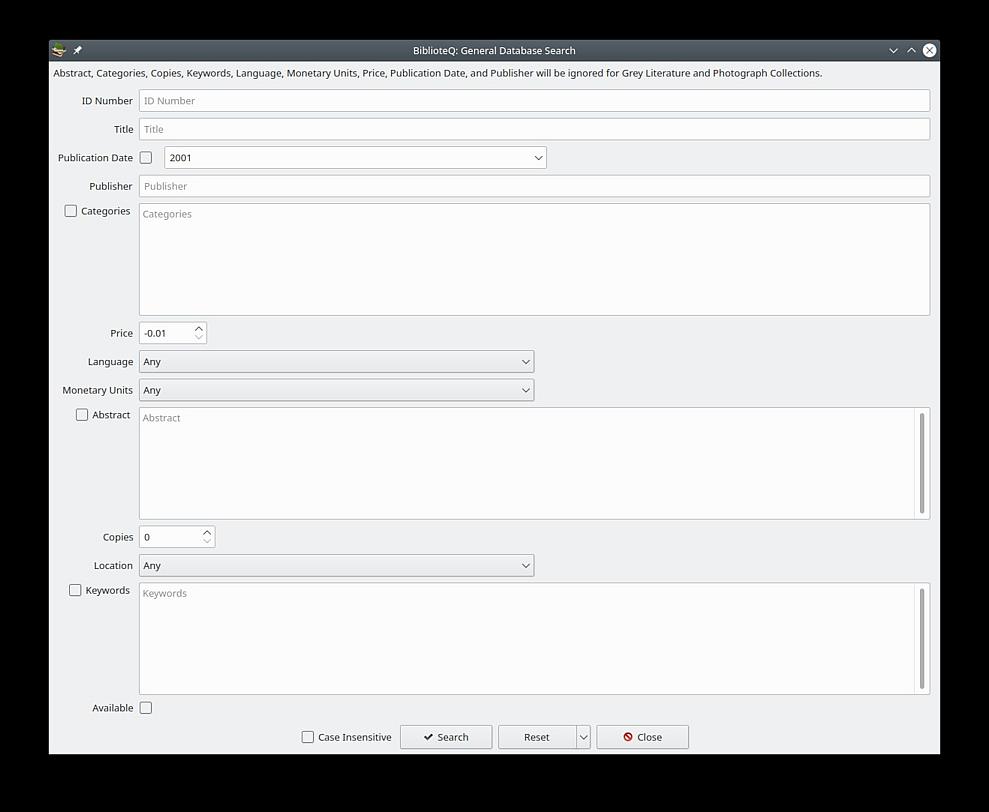The height and width of the screenshot is (812, 989).
Task: Open the Monetary Units dropdown
Action: pyautogui.click(x=336, y=390)
